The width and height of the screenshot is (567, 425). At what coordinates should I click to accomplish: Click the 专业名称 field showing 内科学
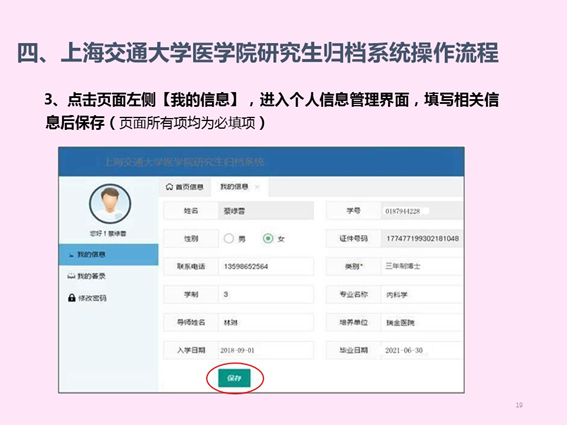pyautogui.click(x=422, y=294)
